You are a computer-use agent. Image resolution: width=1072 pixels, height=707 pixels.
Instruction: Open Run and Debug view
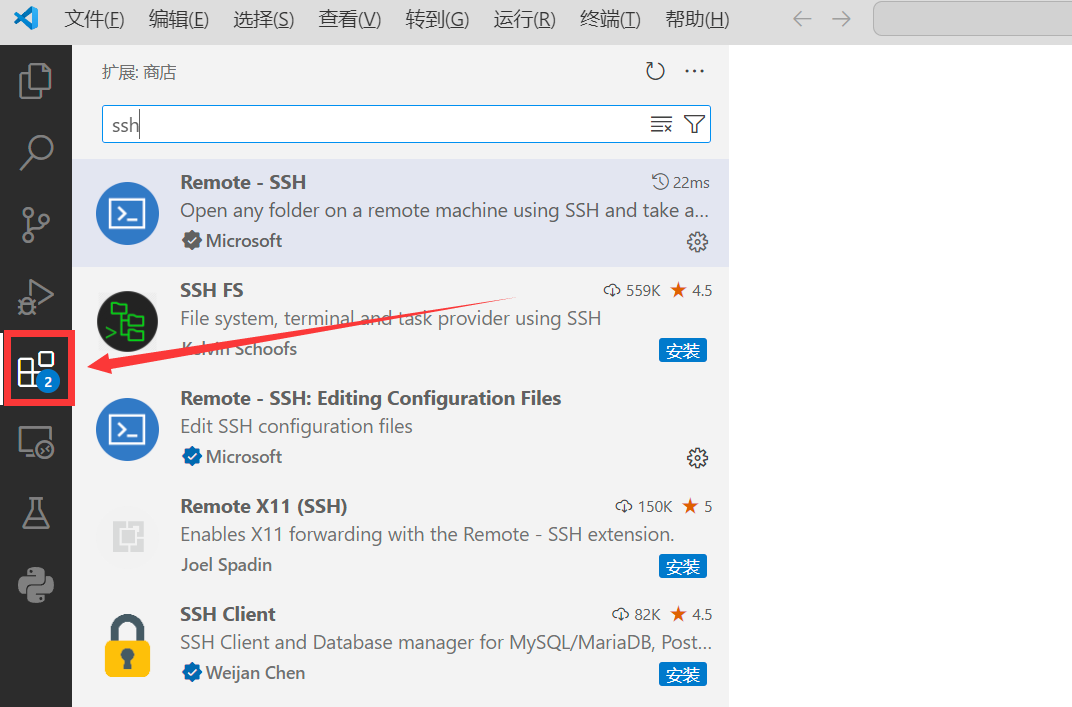tap(36, 297)
